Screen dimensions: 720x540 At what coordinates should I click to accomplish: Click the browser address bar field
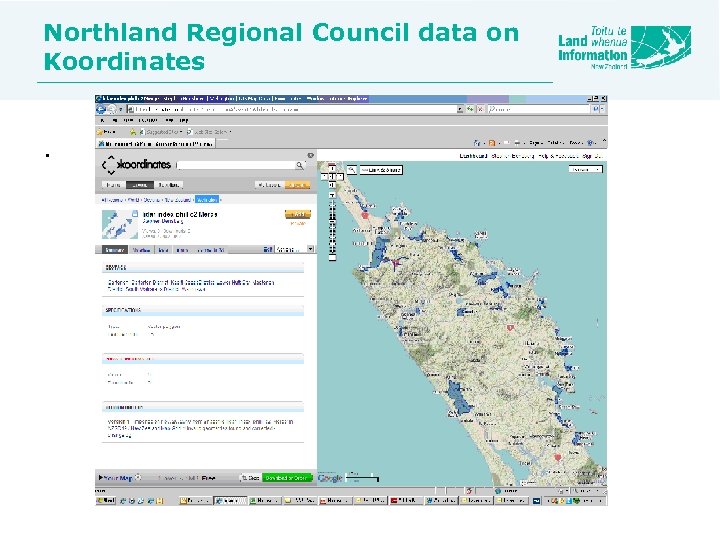point(295,109)
